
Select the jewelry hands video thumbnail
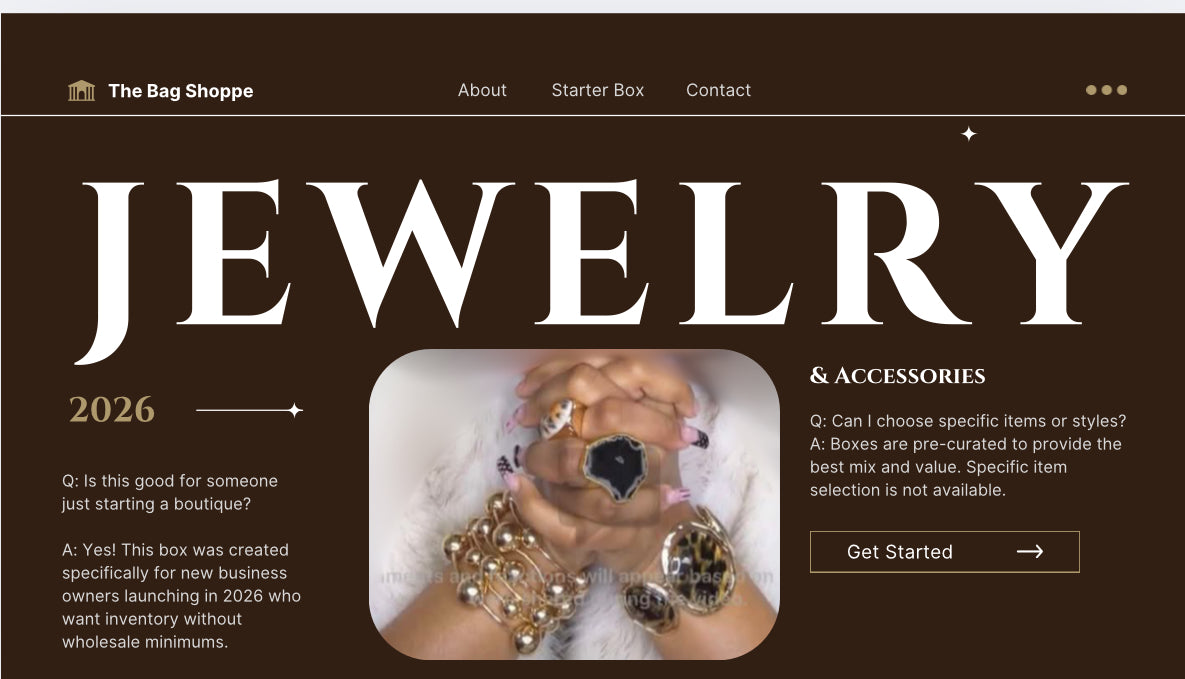pyautogui.click(x=574, y=504)
